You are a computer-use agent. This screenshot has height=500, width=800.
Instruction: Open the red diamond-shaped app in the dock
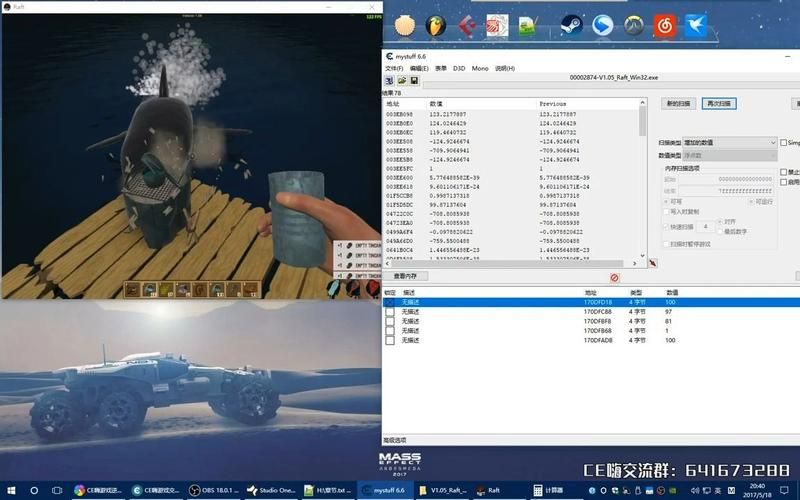(x=466, y=26)
